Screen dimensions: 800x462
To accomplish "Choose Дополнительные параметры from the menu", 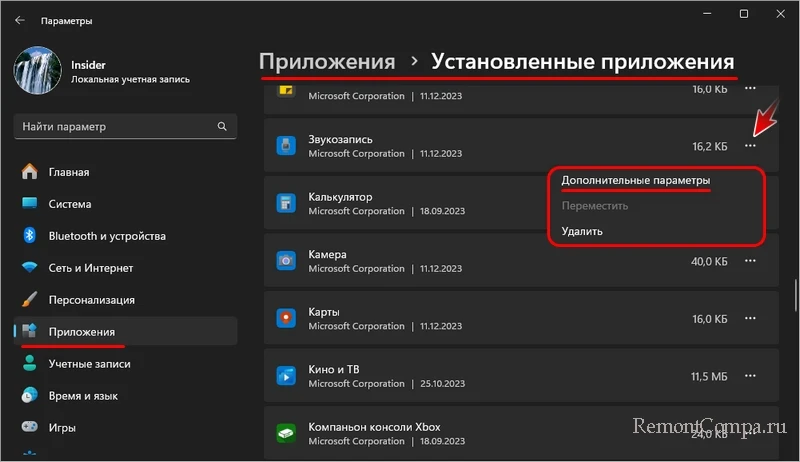I will [x=636, y=181].
